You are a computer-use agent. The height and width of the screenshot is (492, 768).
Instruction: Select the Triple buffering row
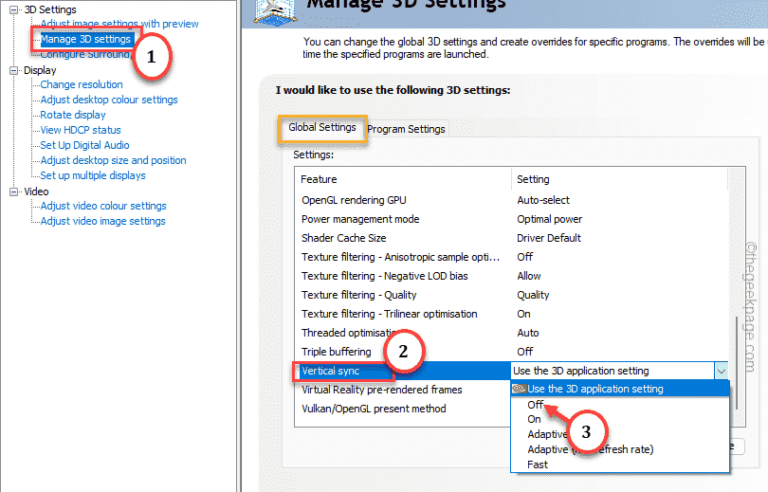[511, 352]
